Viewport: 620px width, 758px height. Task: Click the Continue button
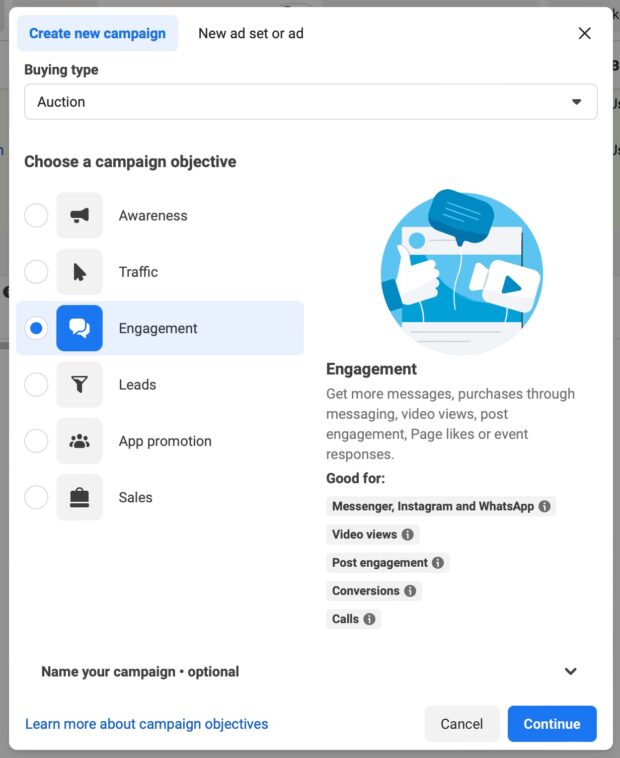pyautogui.click(x=552, y=724)
